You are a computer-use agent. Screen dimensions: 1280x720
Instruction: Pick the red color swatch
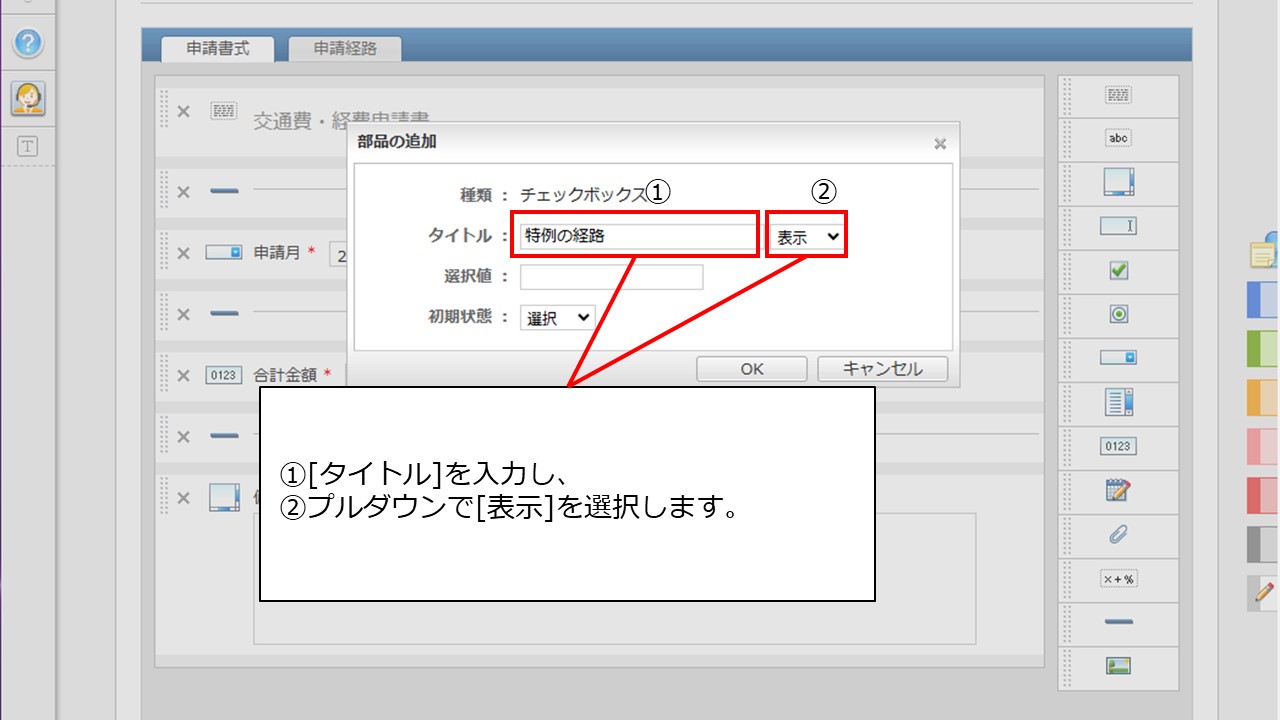point(1264,495)
